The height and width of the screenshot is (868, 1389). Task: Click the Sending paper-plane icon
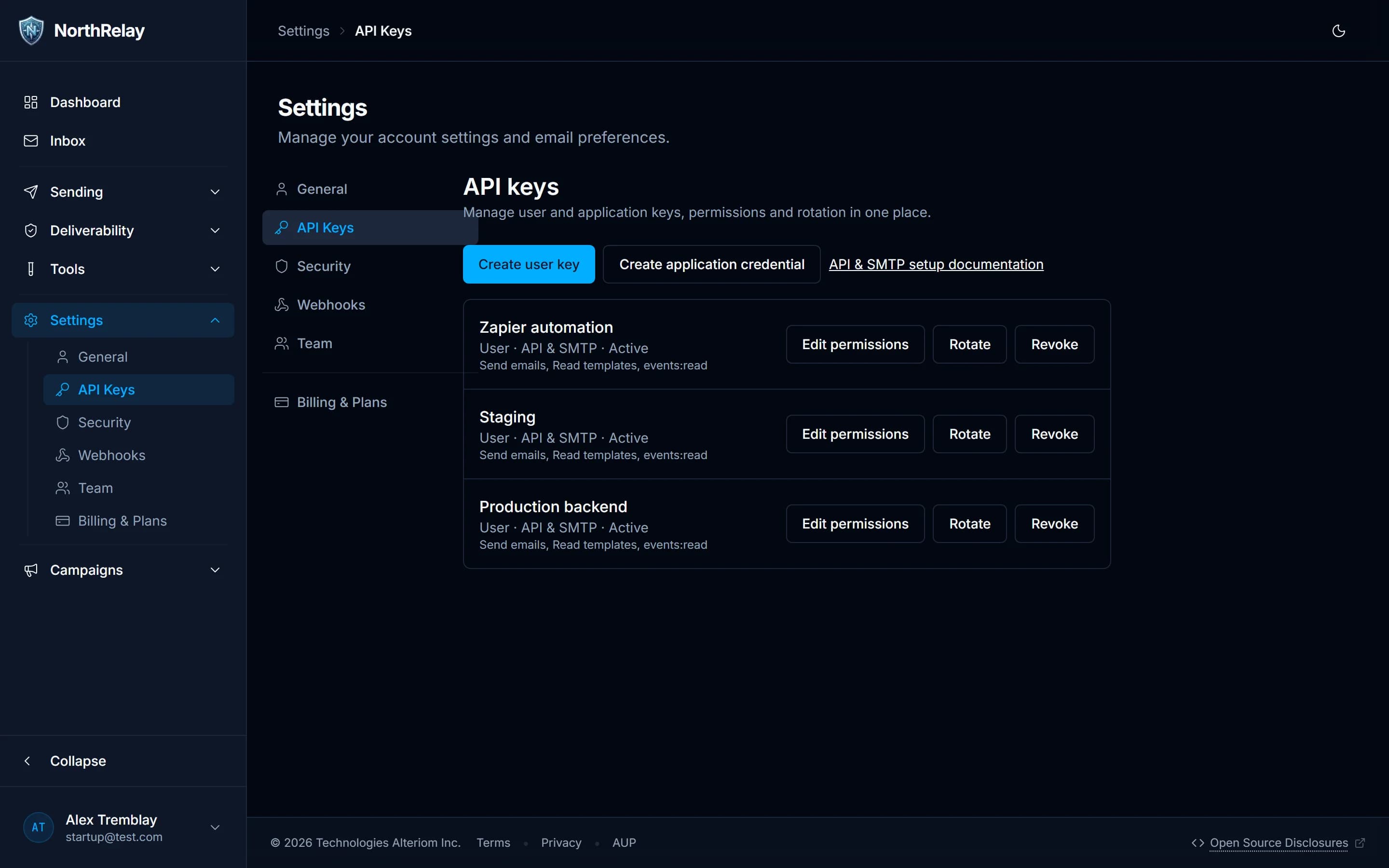[x=31, y=192]
